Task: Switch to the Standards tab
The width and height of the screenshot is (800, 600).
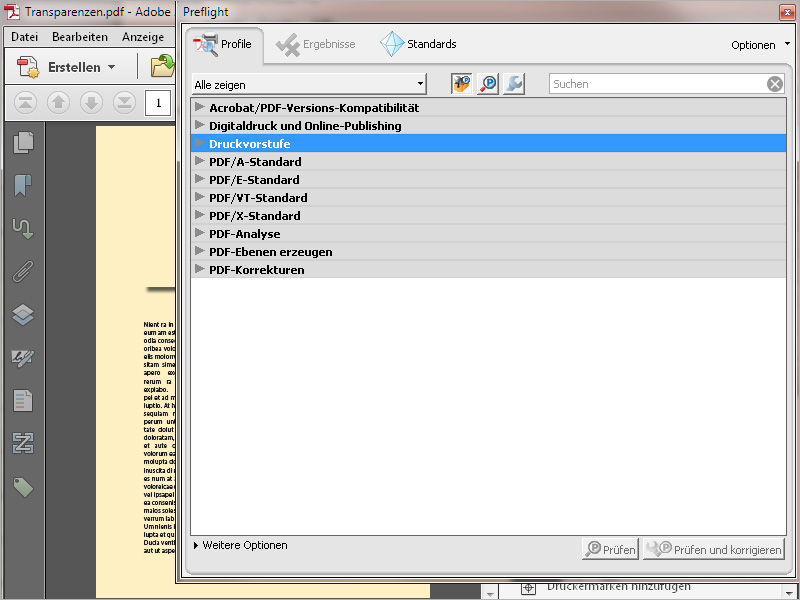Action: coord(424,44)
